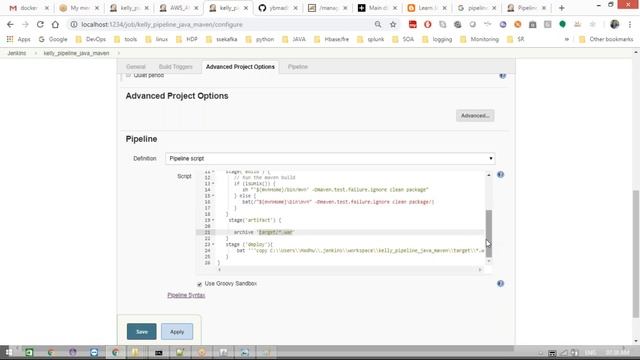Click the address bar URL field
Viewport: 640px width, 360px height.
coord(220,24)
